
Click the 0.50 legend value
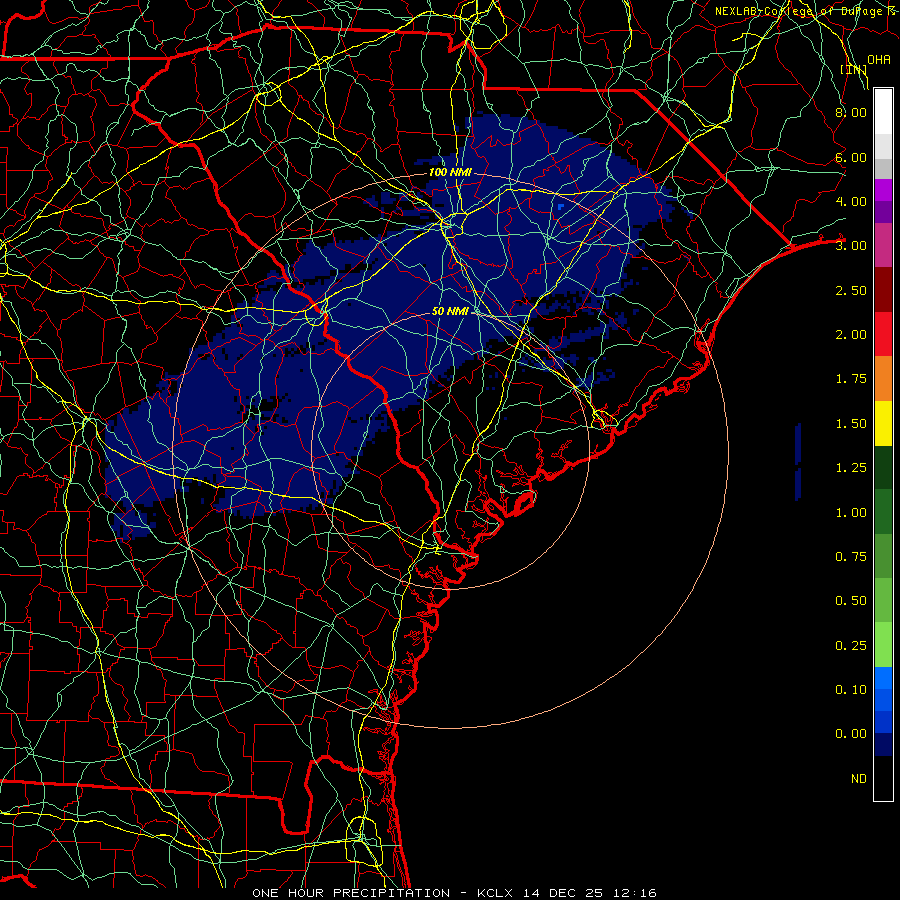click(851, 601)
